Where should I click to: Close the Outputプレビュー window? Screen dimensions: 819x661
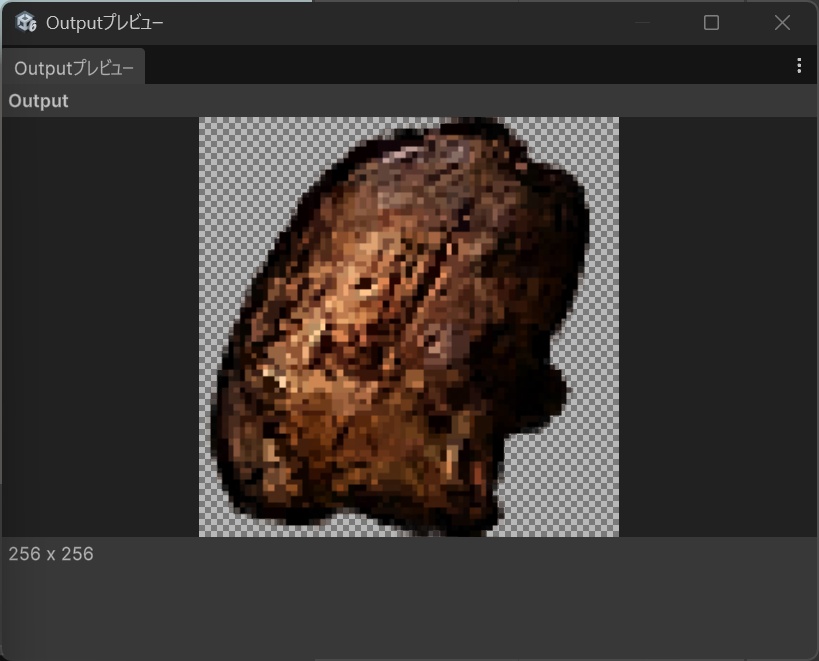782,22
